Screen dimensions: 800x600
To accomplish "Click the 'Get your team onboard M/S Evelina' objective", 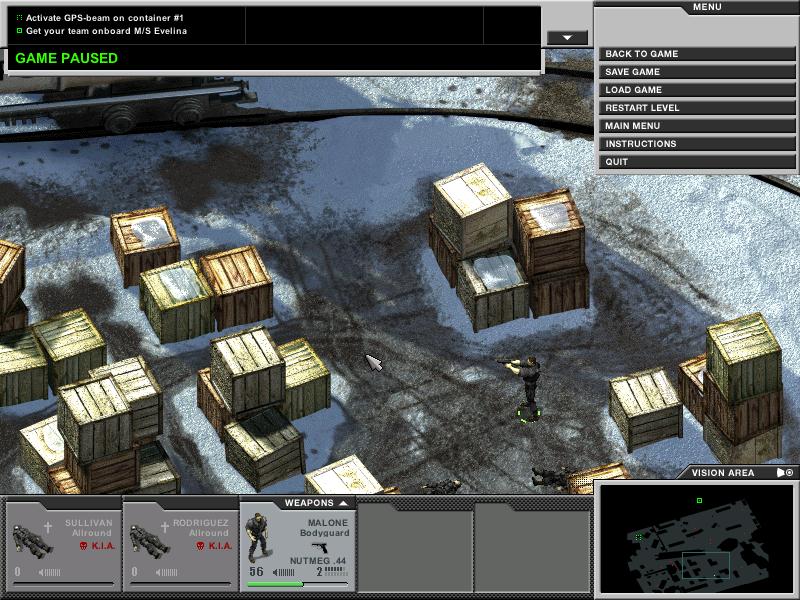I will pos(106,31).
